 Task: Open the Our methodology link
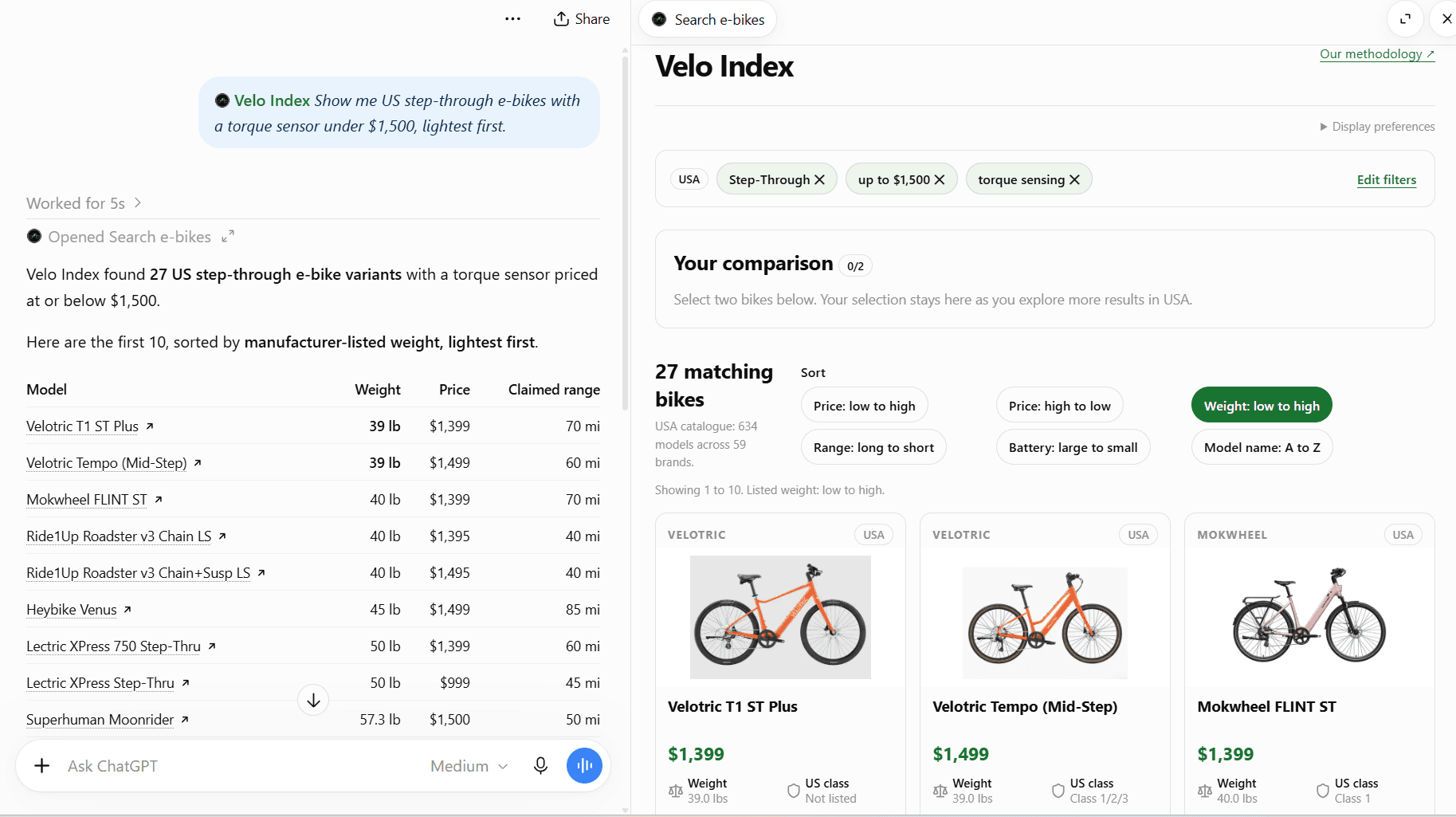(1377, 53)
